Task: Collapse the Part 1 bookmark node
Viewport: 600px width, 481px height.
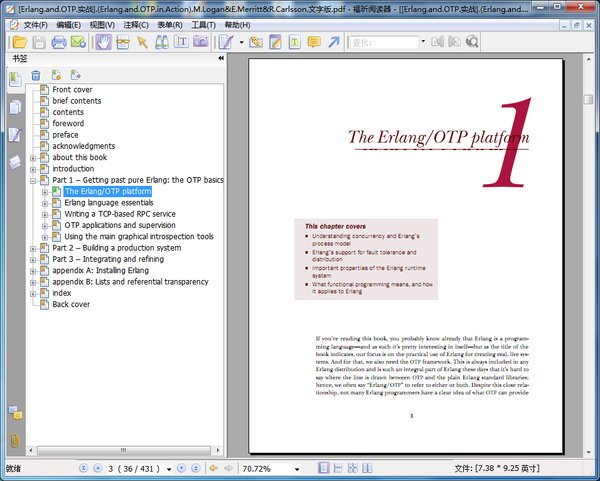Action: (x=33, y=180)
